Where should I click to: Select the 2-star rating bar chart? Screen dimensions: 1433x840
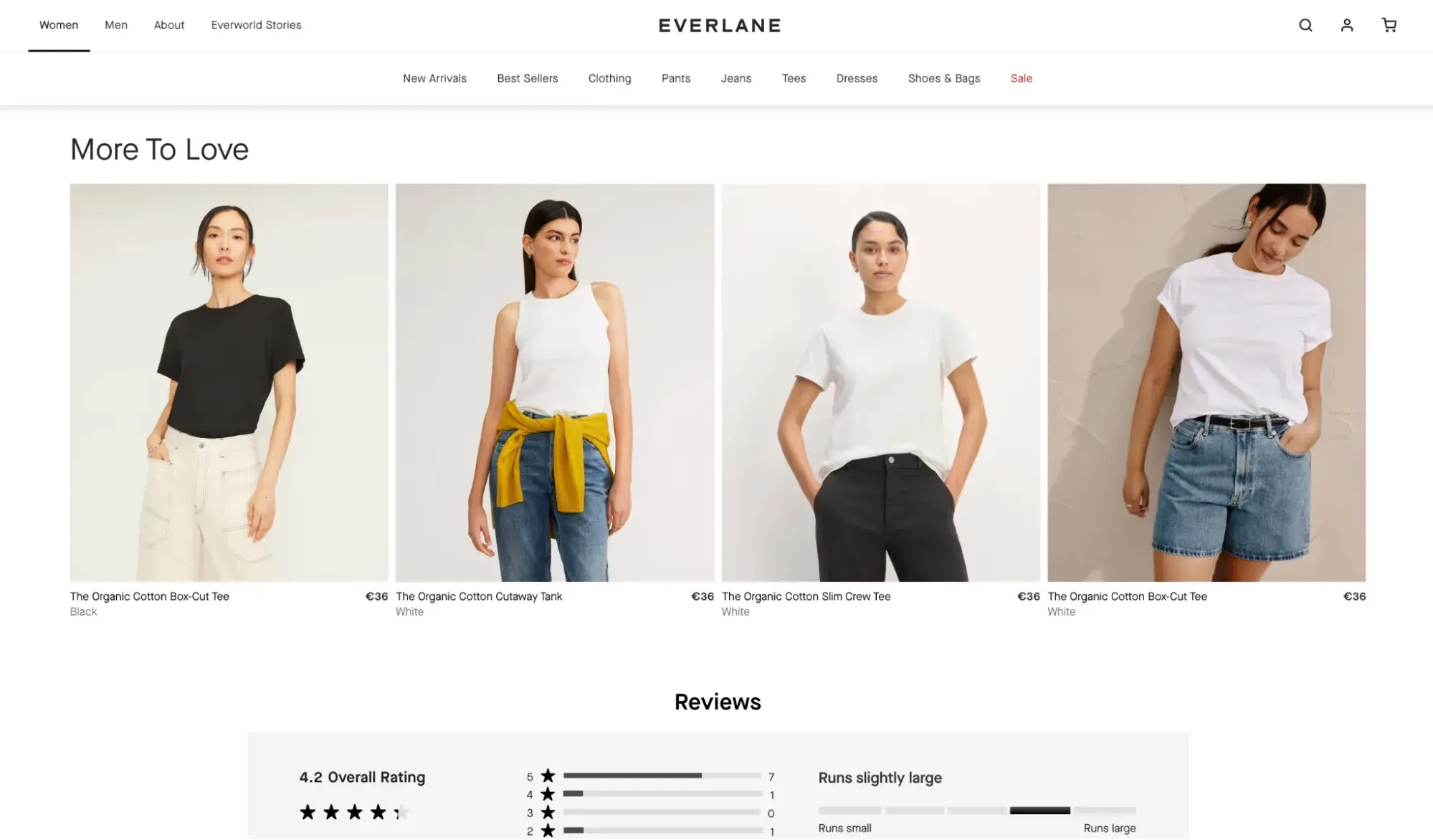pos(661,831)
